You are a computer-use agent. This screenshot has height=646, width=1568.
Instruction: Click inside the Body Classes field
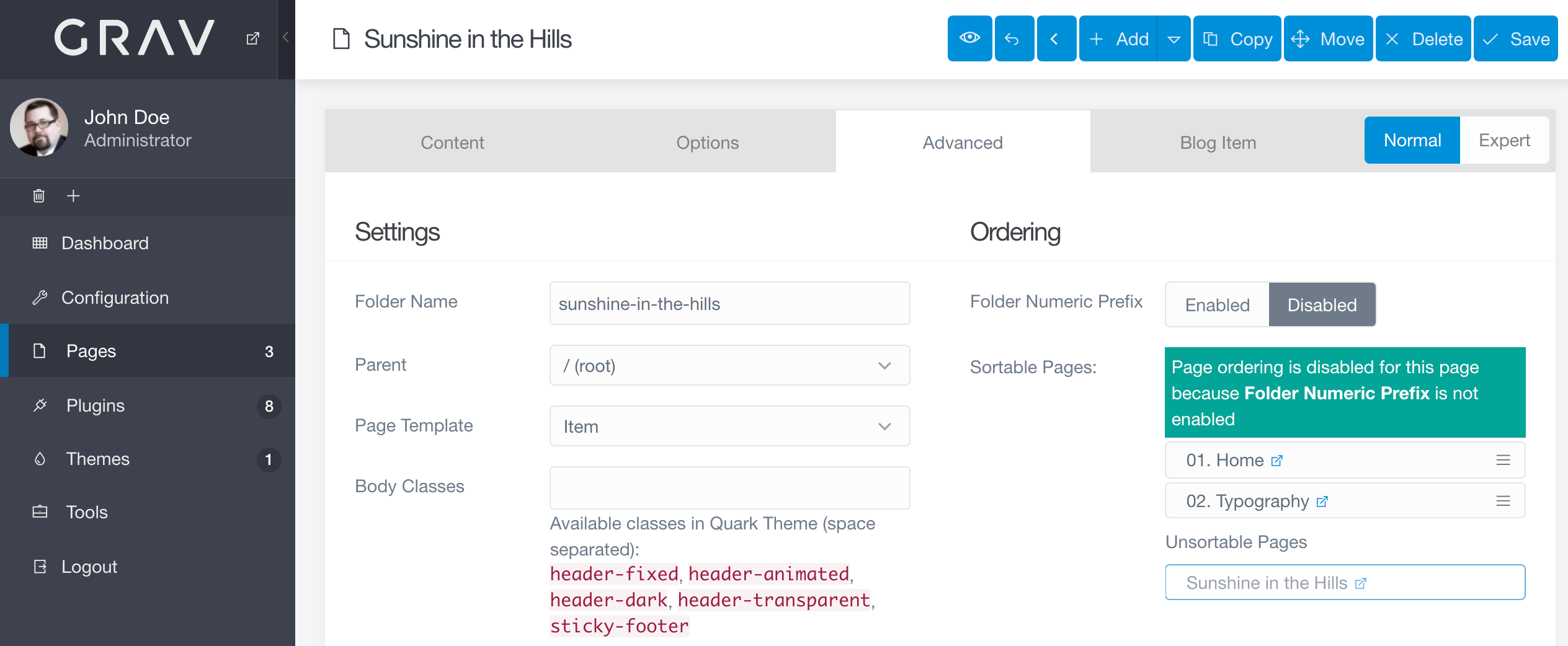pyautogui.click(x=729, y=488)
